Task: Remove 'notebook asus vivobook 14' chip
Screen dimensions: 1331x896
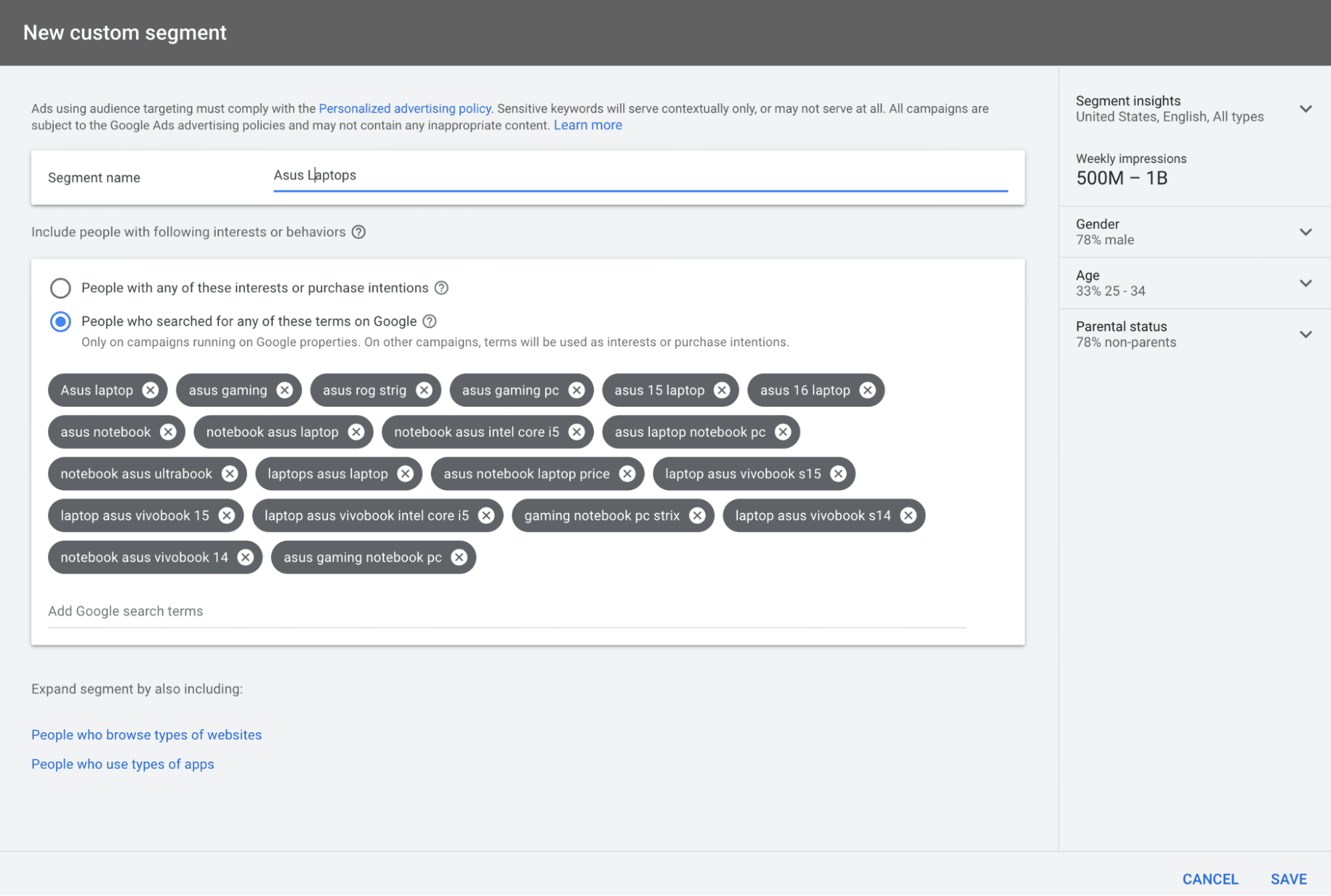Action: 246,558
